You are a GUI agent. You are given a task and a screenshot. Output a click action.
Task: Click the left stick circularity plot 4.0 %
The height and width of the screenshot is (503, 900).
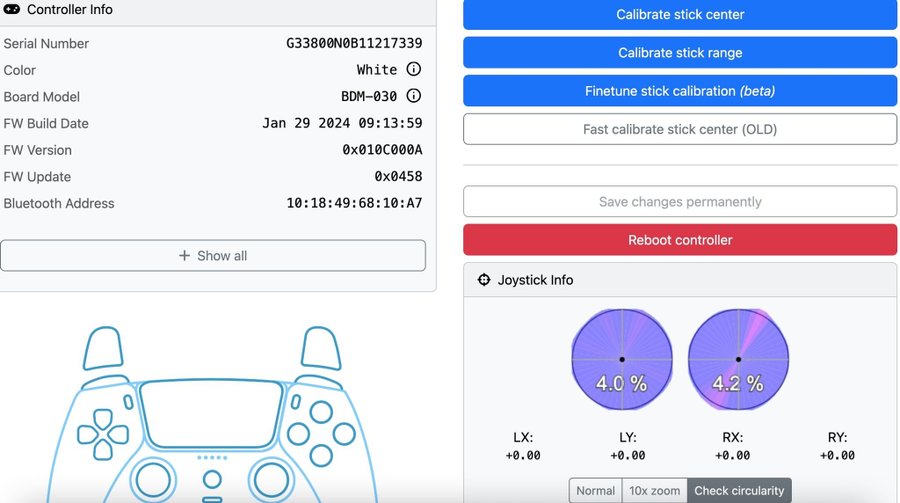coord(622,359)
